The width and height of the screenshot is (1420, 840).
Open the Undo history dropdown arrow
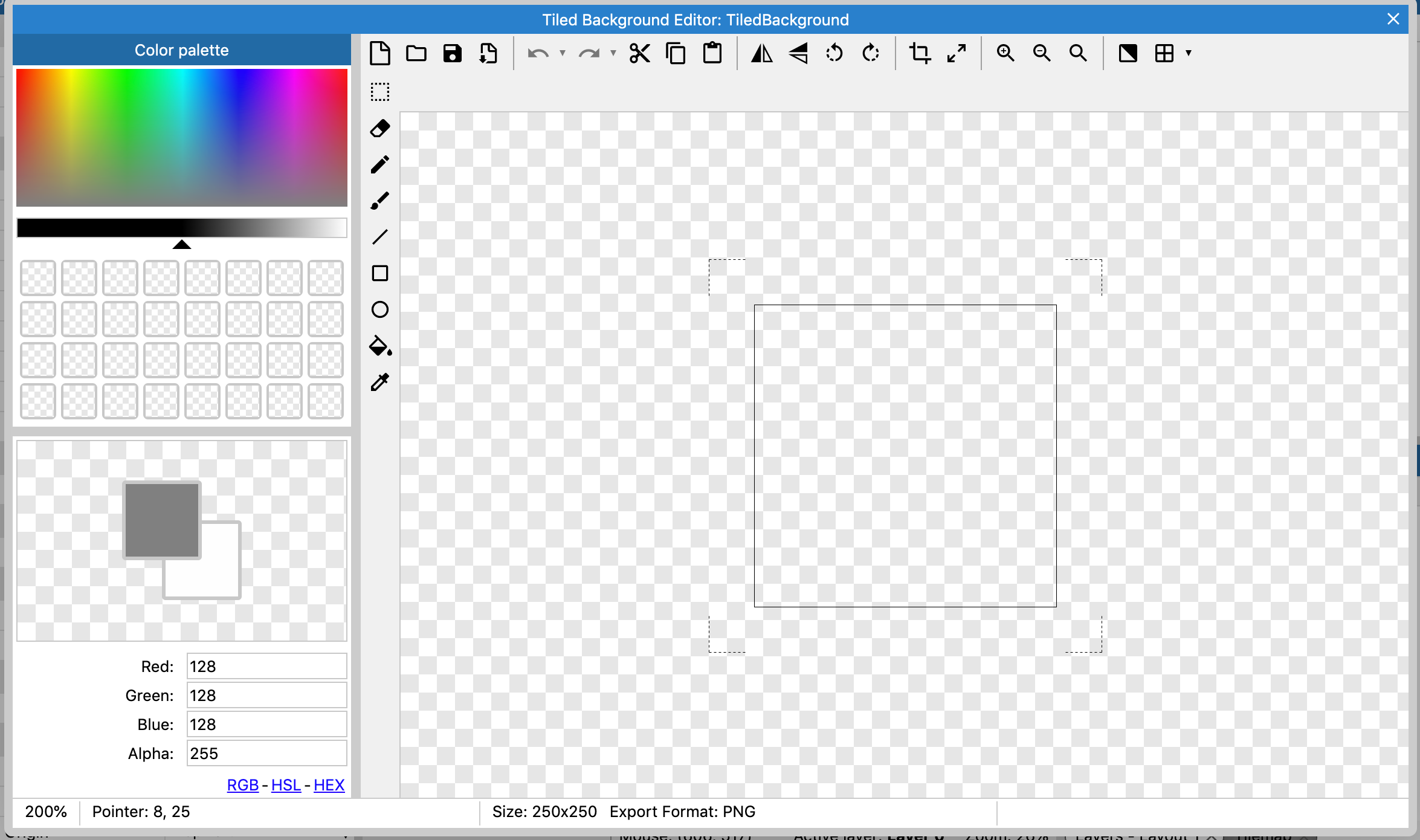[x=563, y=53]
